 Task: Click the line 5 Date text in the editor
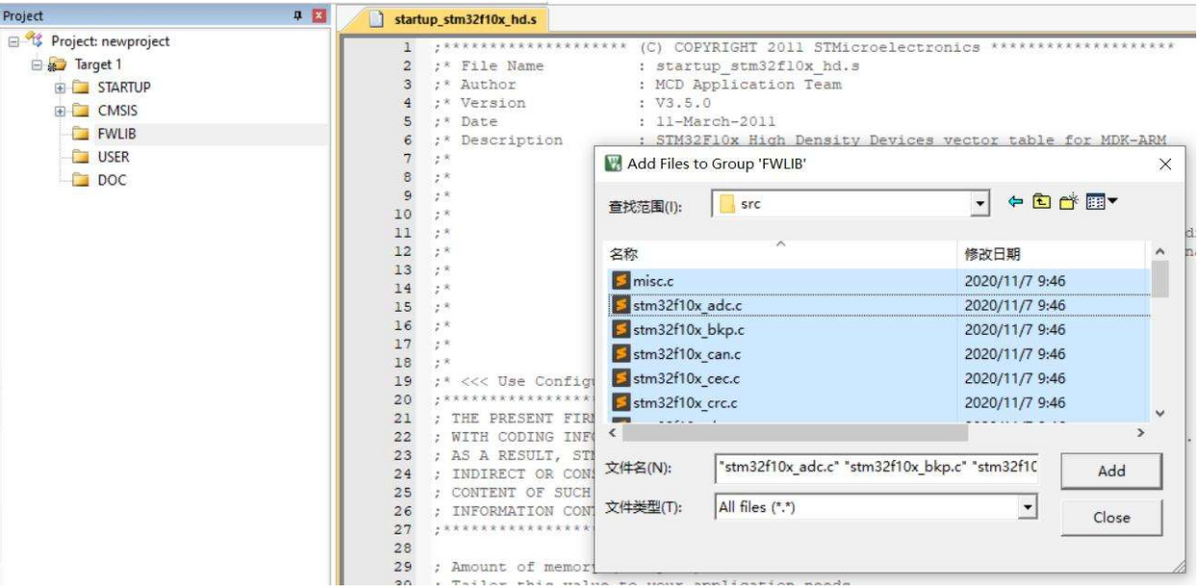point(479,121)
